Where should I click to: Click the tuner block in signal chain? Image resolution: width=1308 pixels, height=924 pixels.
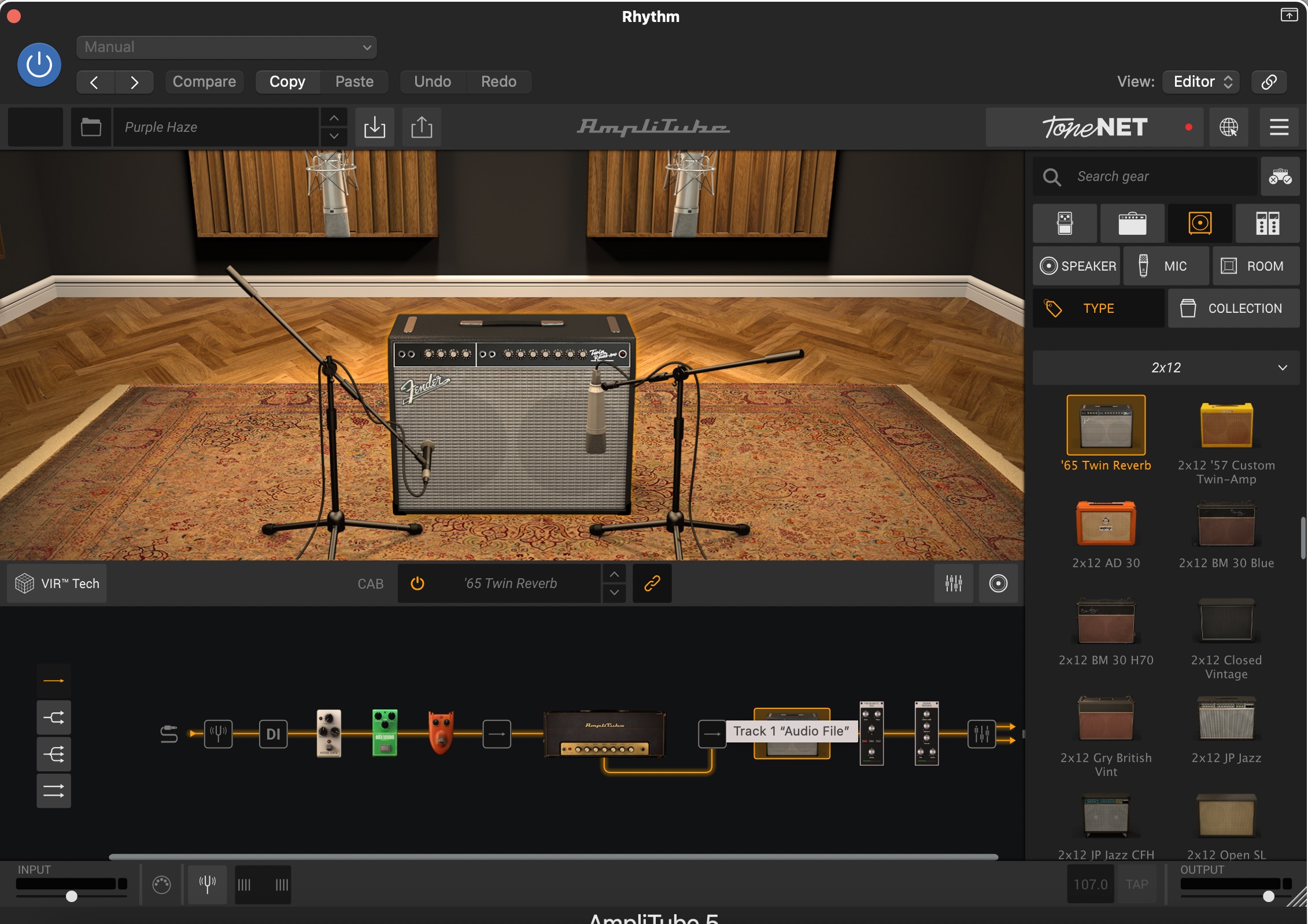pyautogui.click(x=218, y=734)
